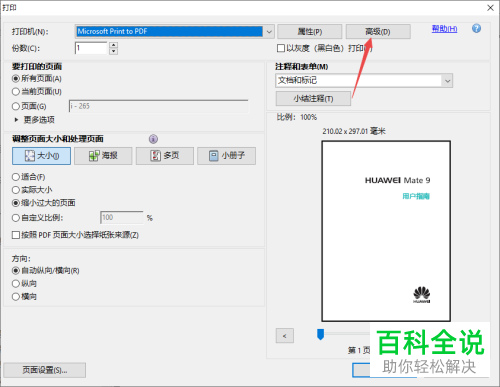Select 纵向 portrait orientation
The width and height of the screenshot is (500, 387).
[24, 284]
